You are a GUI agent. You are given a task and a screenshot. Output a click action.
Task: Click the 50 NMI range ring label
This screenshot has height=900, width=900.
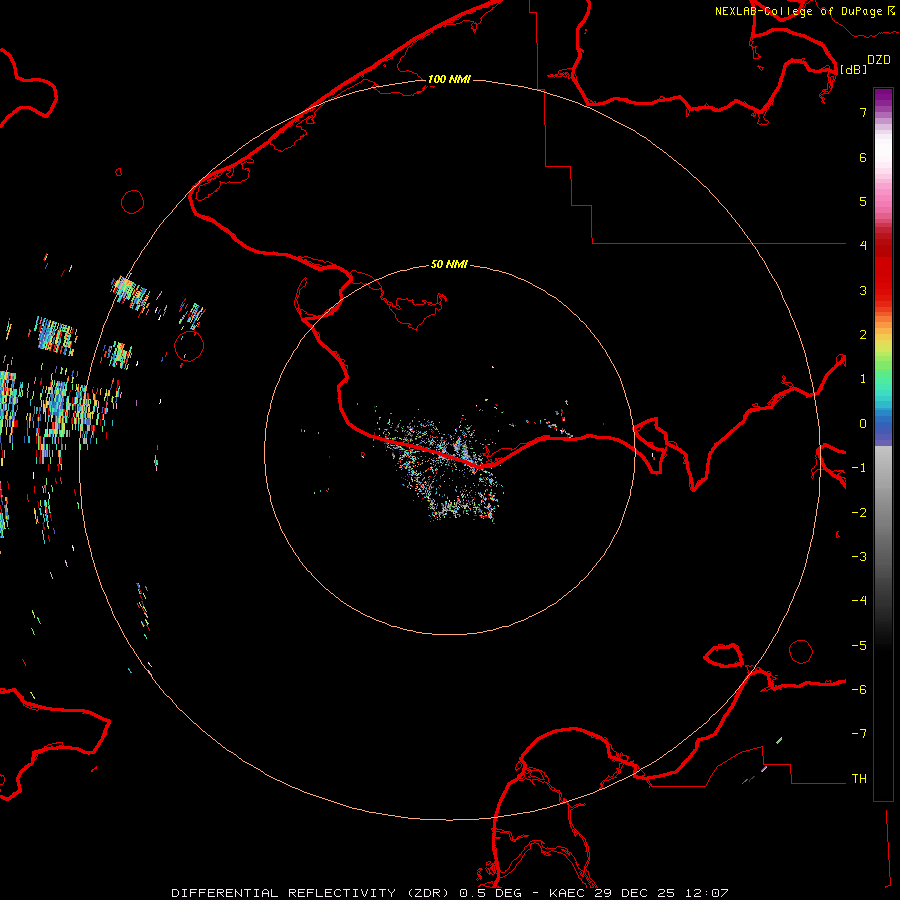tap(449, 264)
